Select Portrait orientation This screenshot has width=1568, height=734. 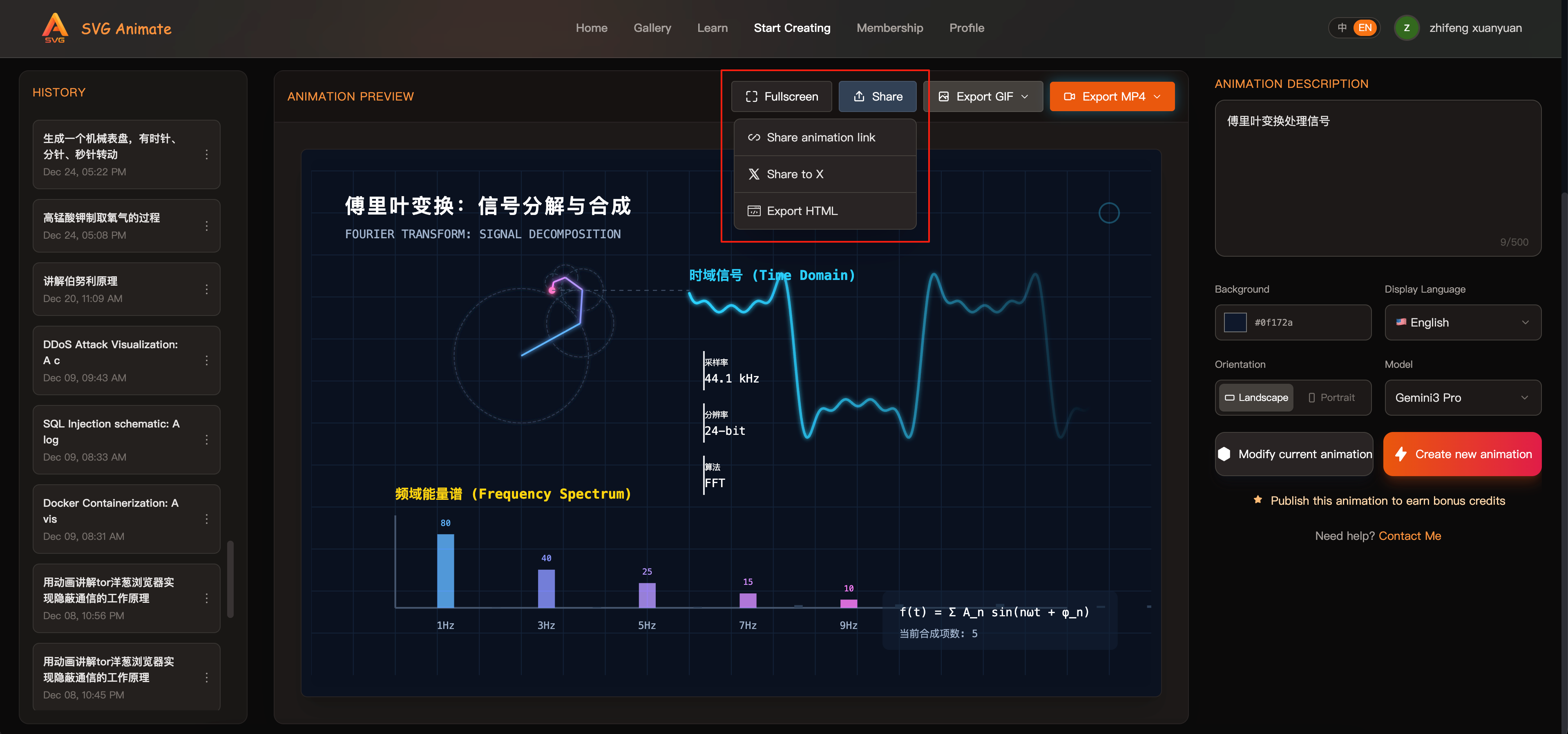click(1331, 398)
